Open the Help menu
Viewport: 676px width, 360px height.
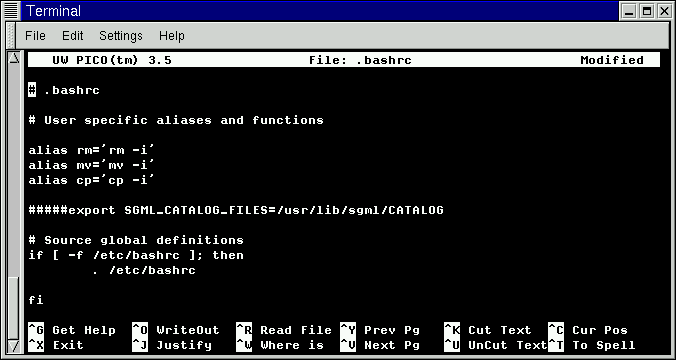point(172,36)
